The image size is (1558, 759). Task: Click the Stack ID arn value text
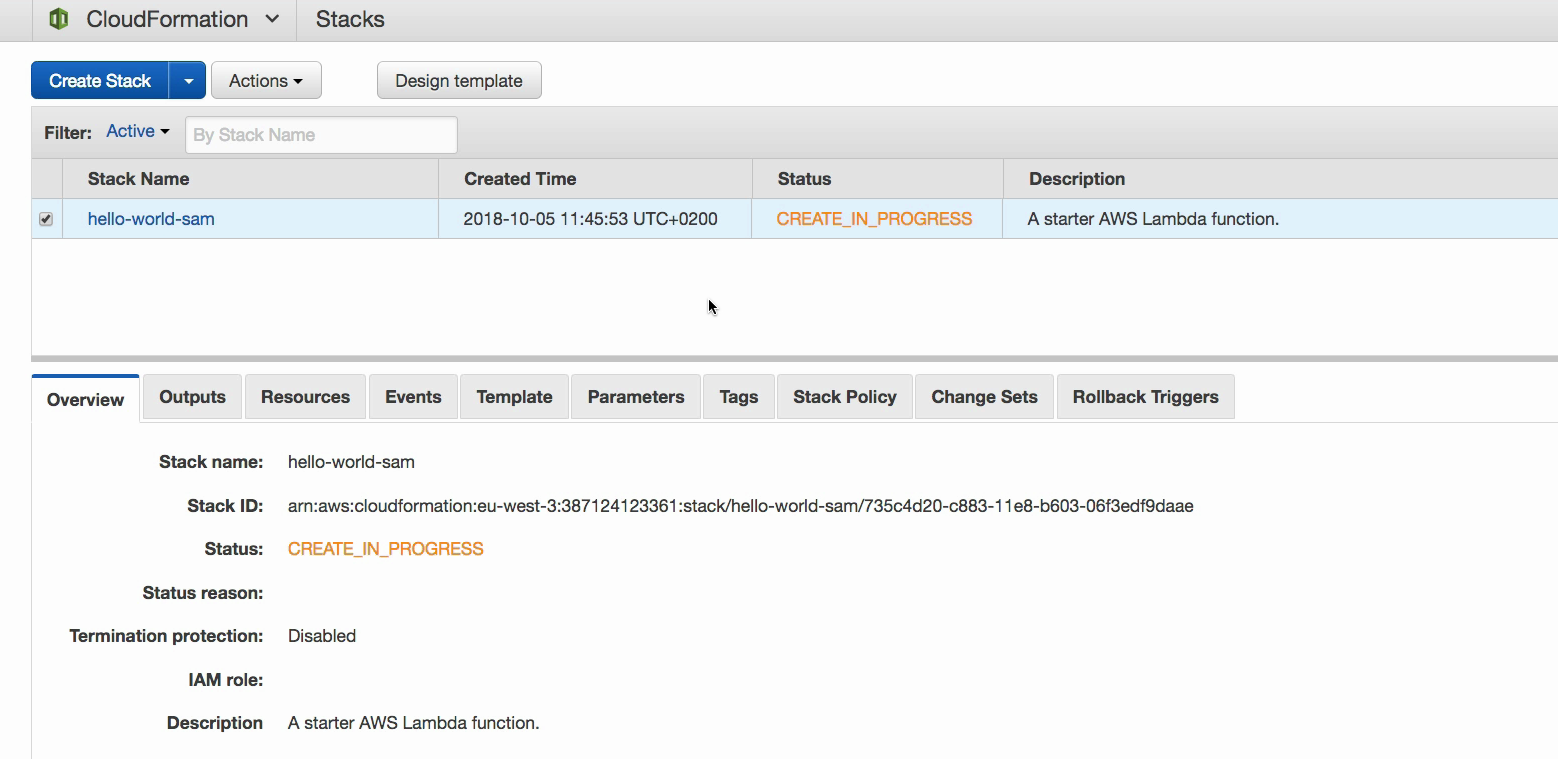pyautogui.click(x=741, y=506)
